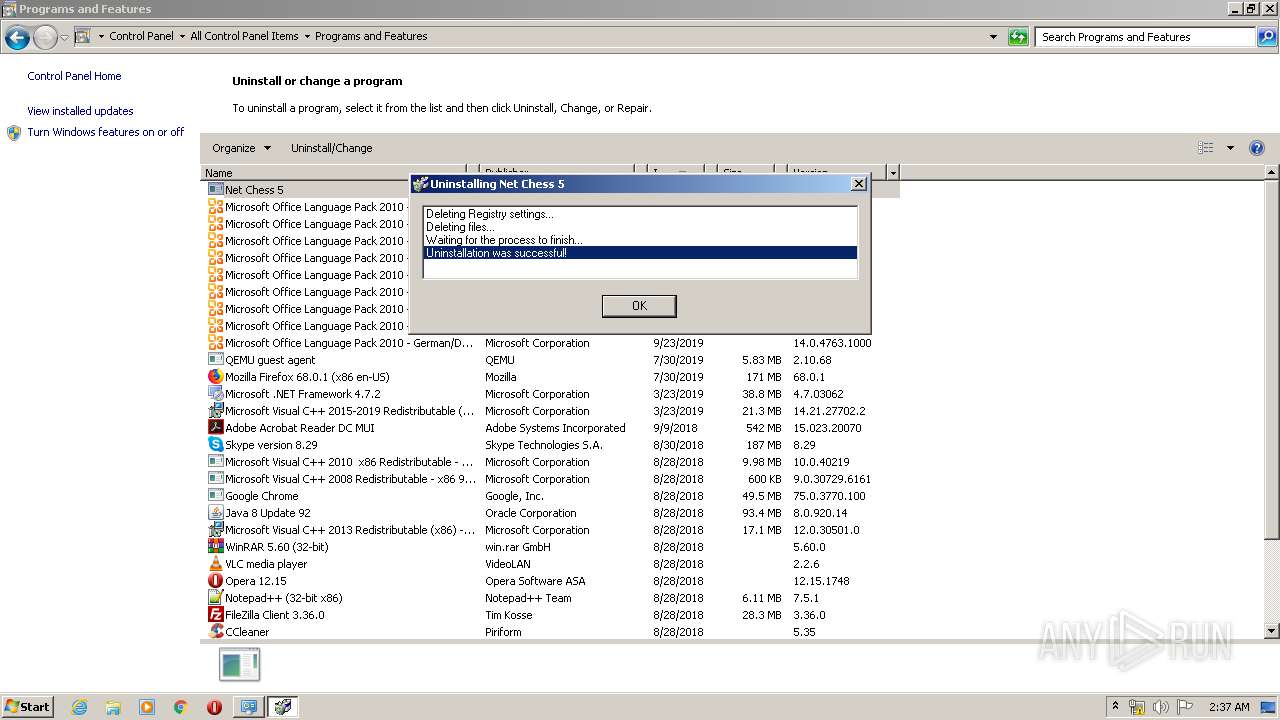
Task: Refresh the Programs and Features list
Action: (x=1018, y=37)
